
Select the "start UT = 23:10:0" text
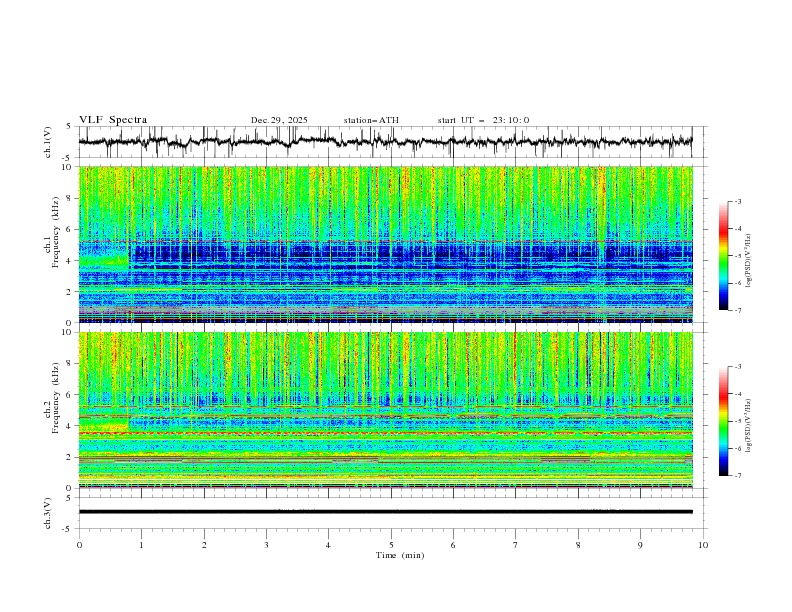pos(483,120)
